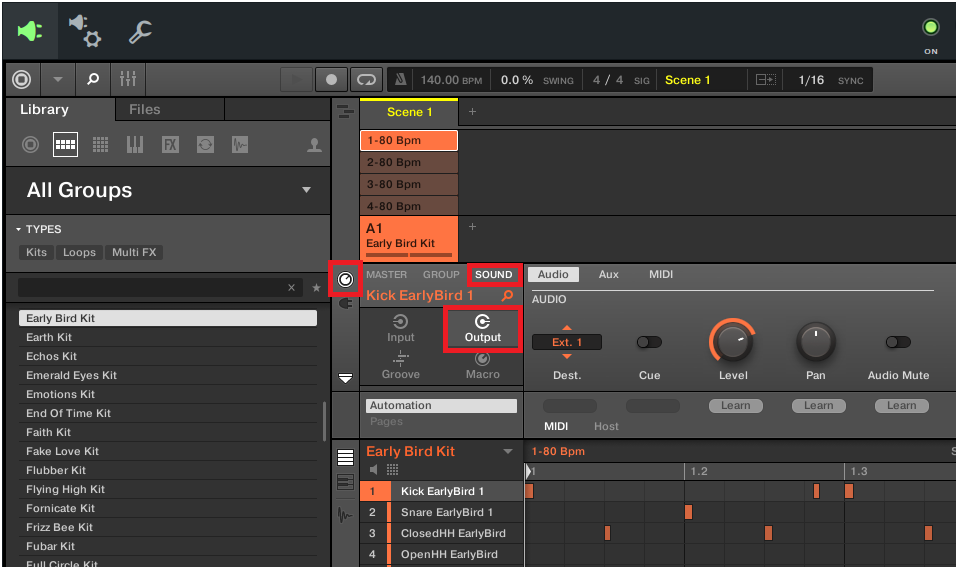Switch to the Files tab
The width and height of the screenshot is (960, 571).
pos(144,109)
